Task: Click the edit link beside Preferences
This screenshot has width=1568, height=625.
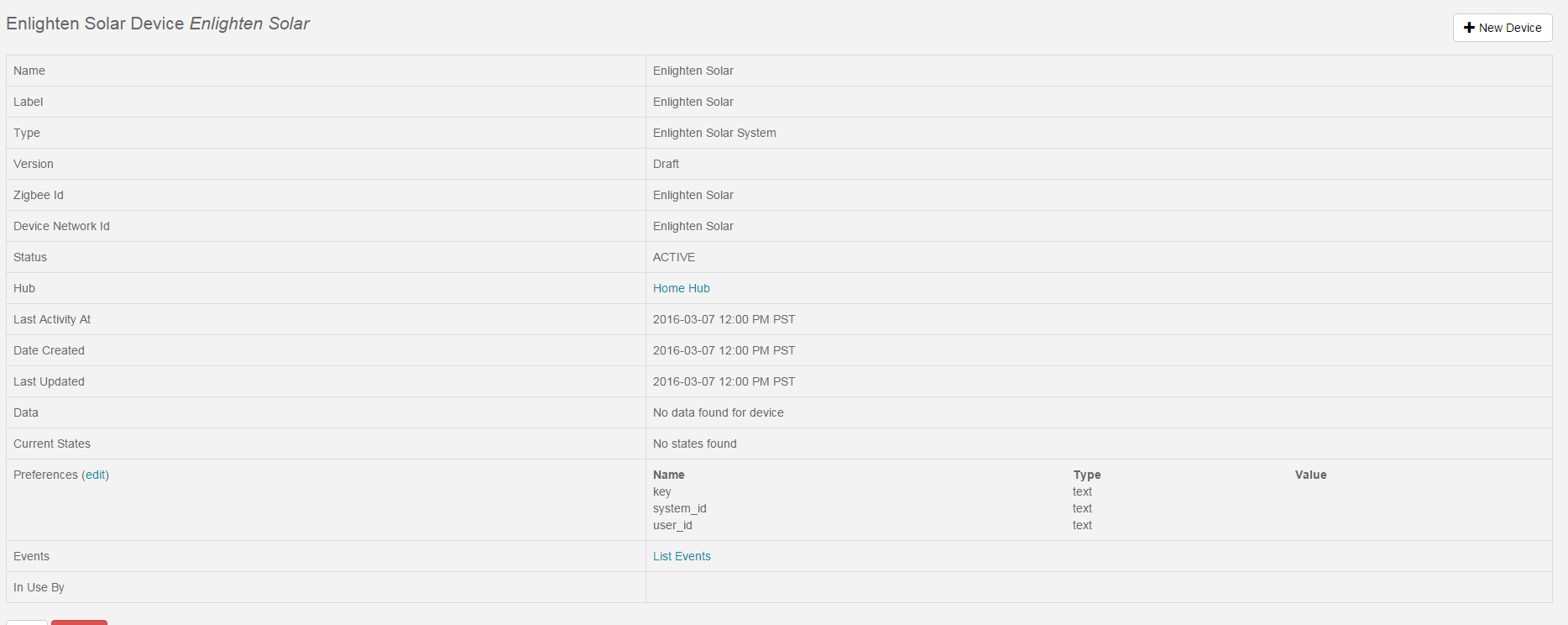Action: click(96, 475)
